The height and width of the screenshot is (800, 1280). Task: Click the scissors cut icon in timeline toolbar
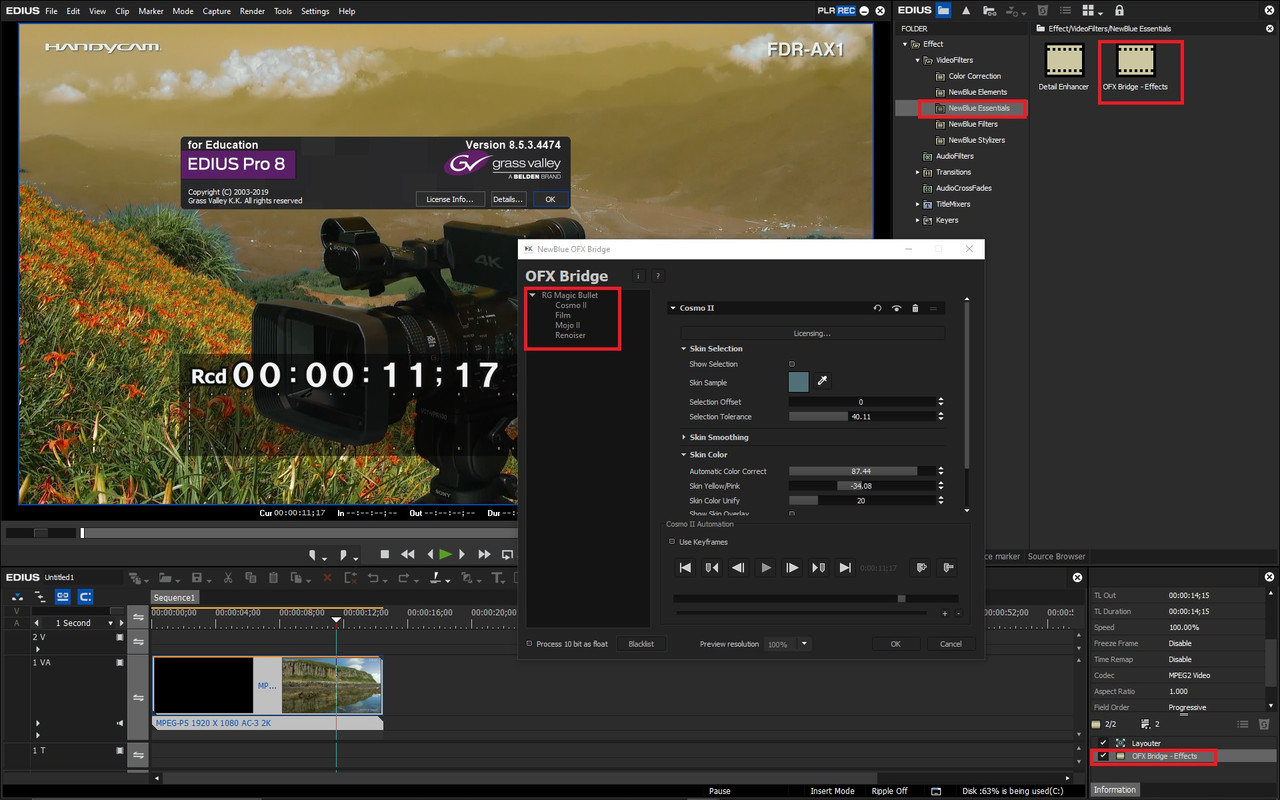click(228, 578)
